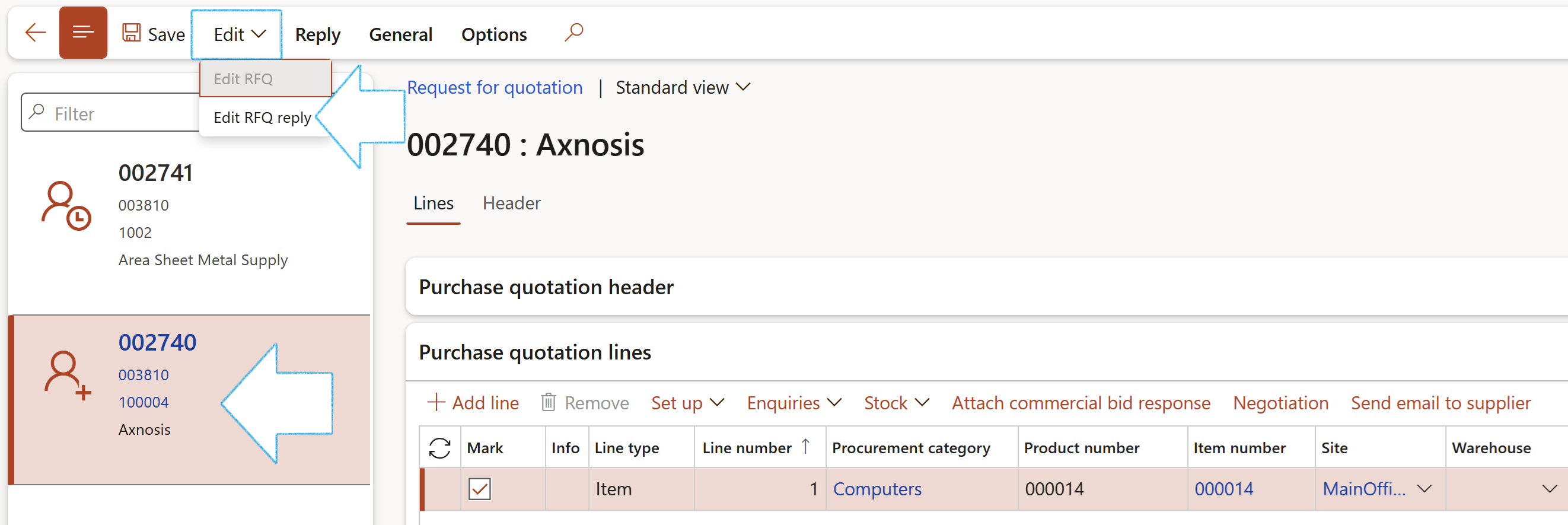Image resolution: width=1568 pixels, height=525 pixels.
Task: Open the Computers procurement category link
Action: tap(877, 488)
